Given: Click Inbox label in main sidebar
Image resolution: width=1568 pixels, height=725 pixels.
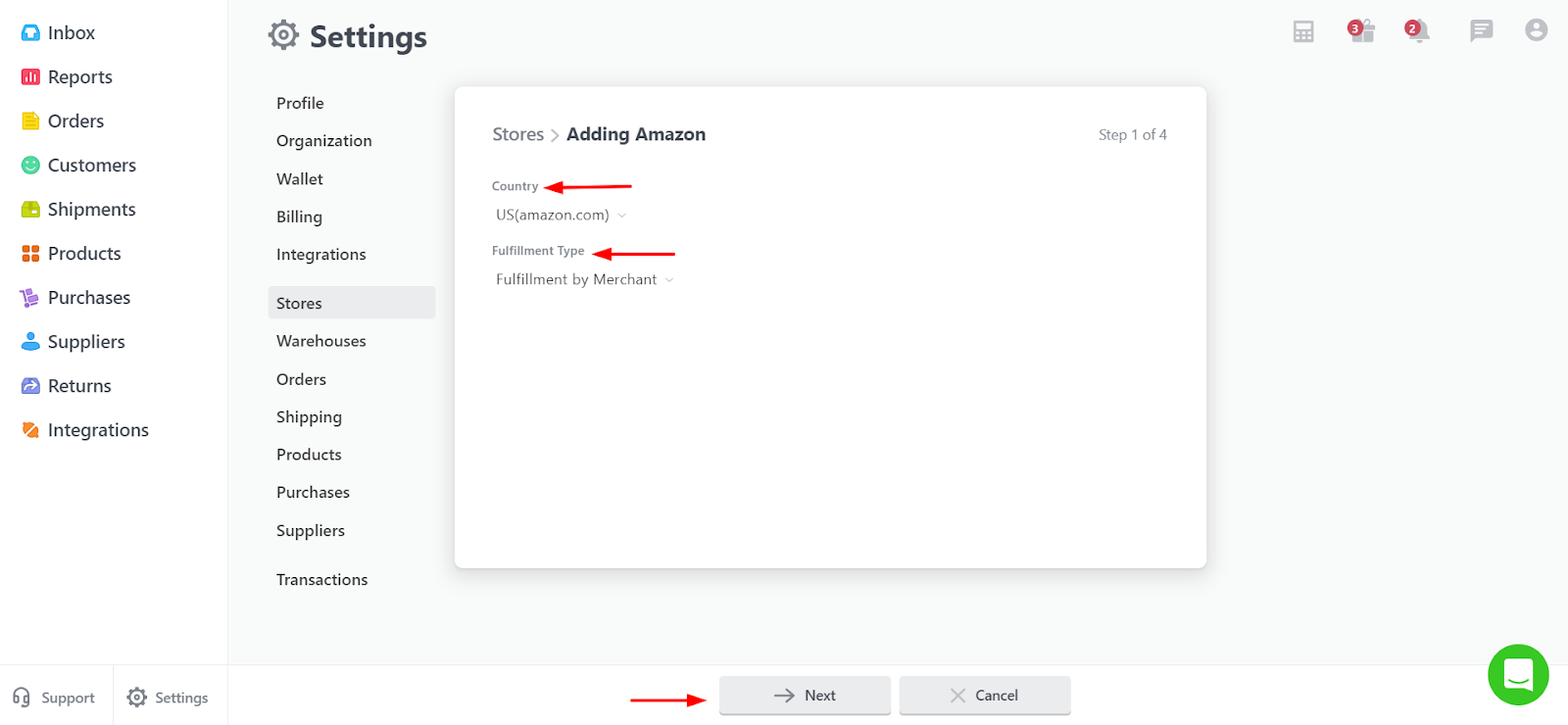Looking at the screenshot, I should (72, 33).
